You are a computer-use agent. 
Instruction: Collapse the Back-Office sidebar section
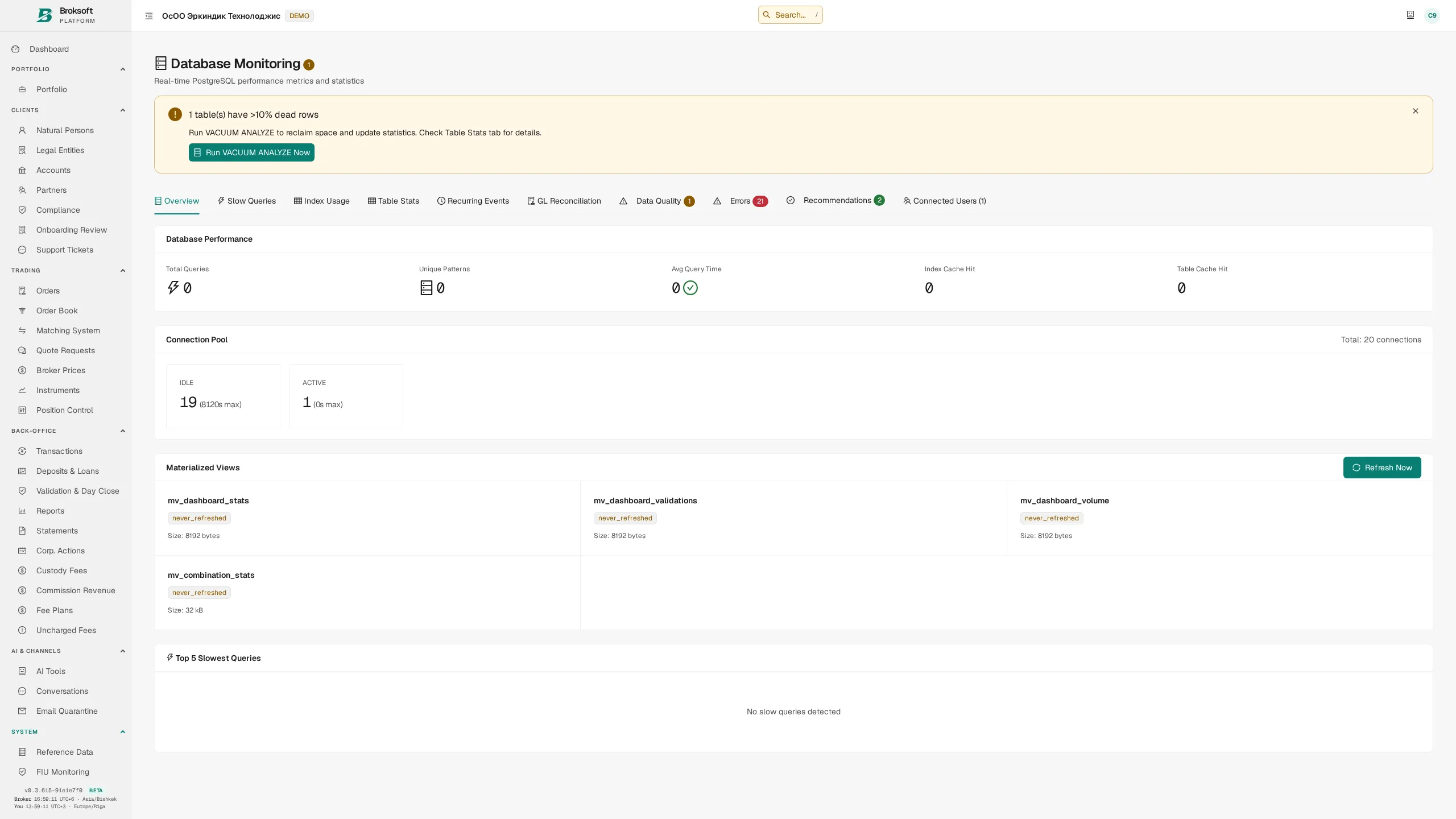pos(122,431)
